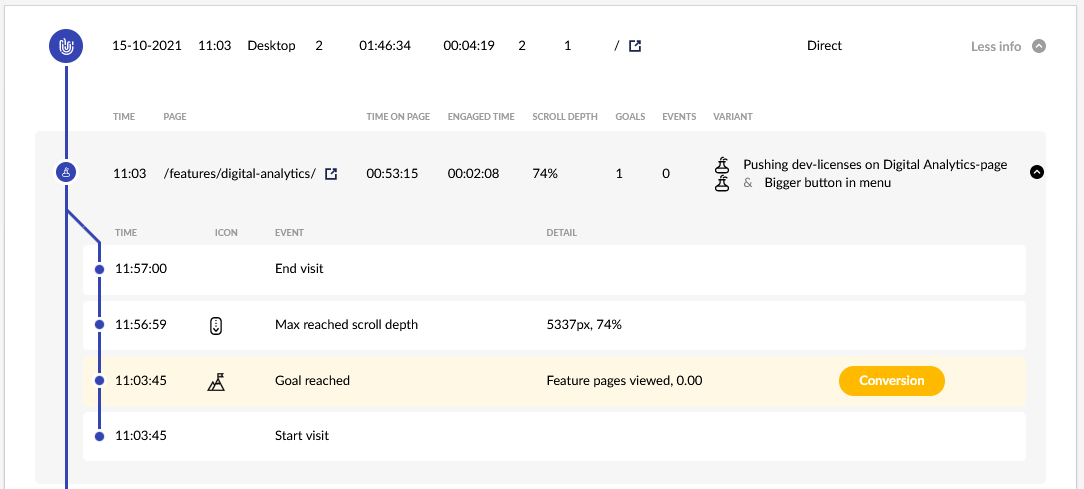Click Bigger button in menu variant
This screenshot has height=489, width=1084.
[828, 183]
